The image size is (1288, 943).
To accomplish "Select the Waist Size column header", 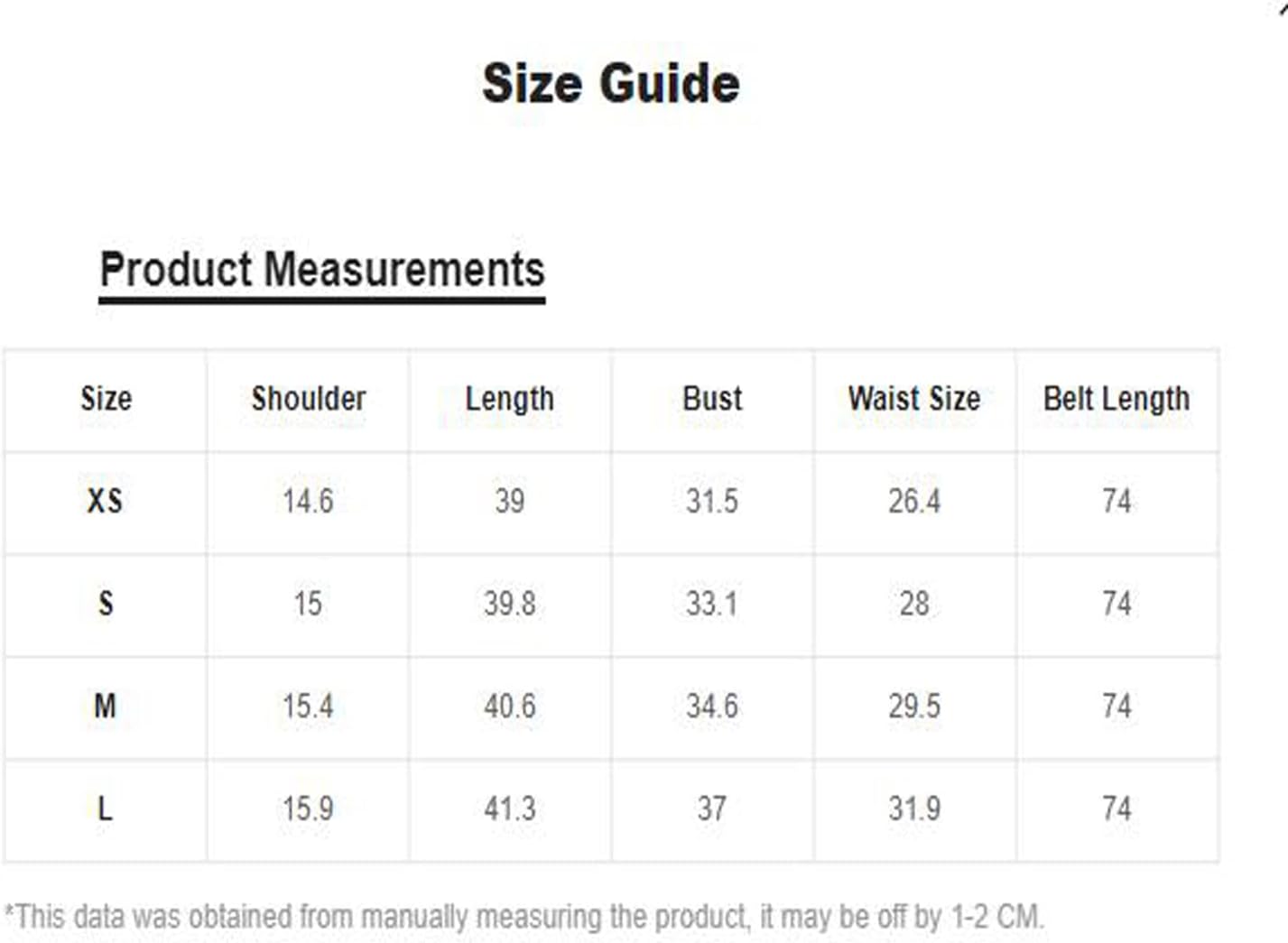I will click(x=914, y=399).
